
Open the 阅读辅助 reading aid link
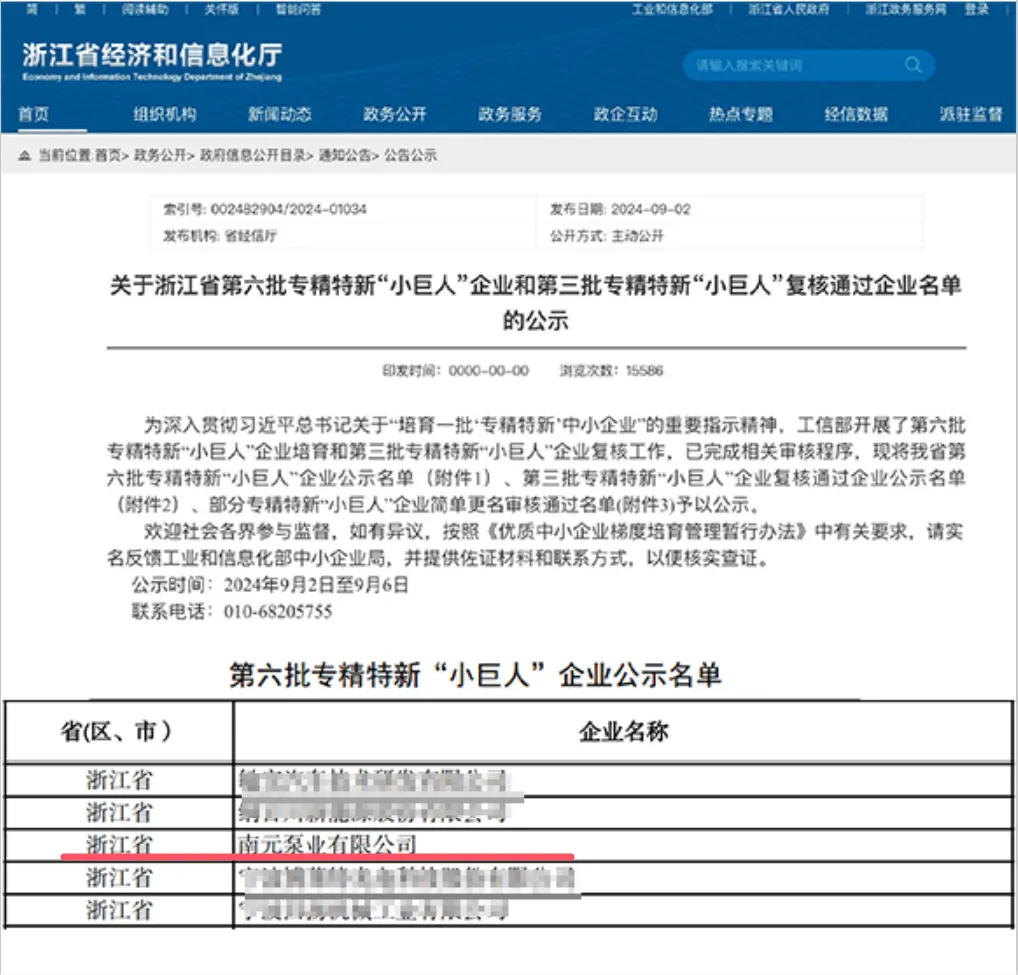145,9
